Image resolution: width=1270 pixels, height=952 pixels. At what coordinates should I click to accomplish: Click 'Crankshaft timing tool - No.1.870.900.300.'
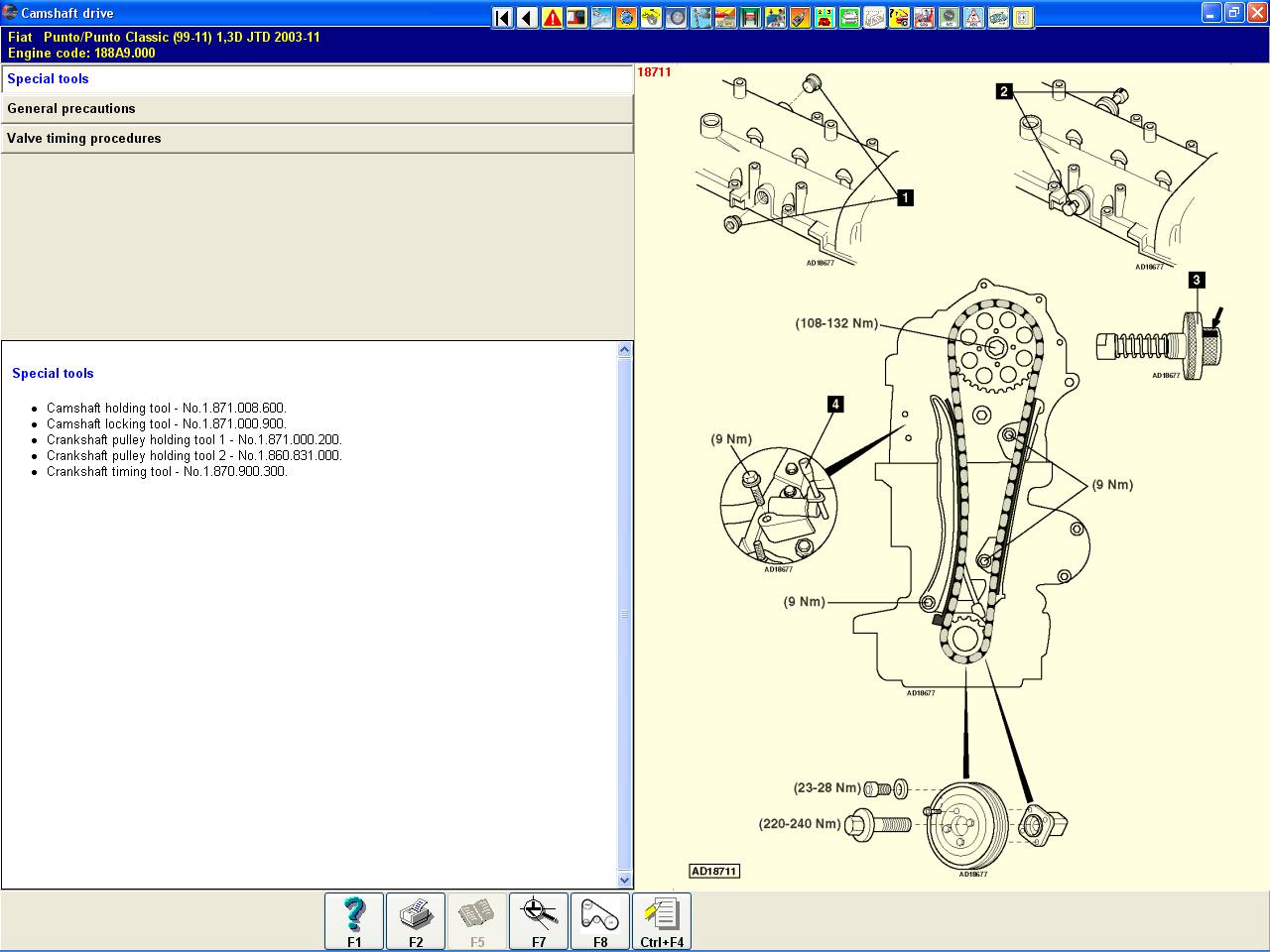(167, 472)
